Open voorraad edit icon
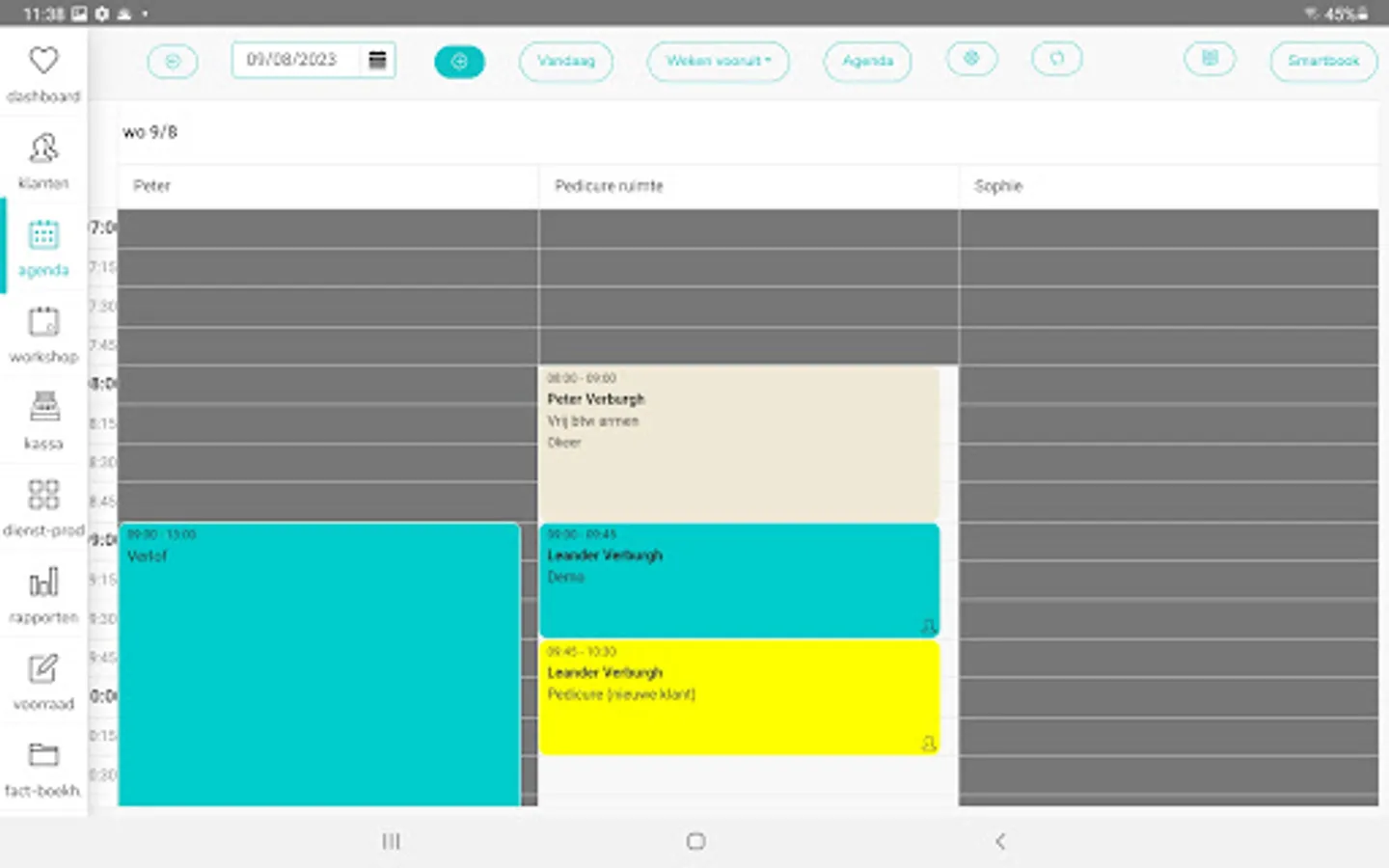The image size is (1389, 868). click(43, 668)
